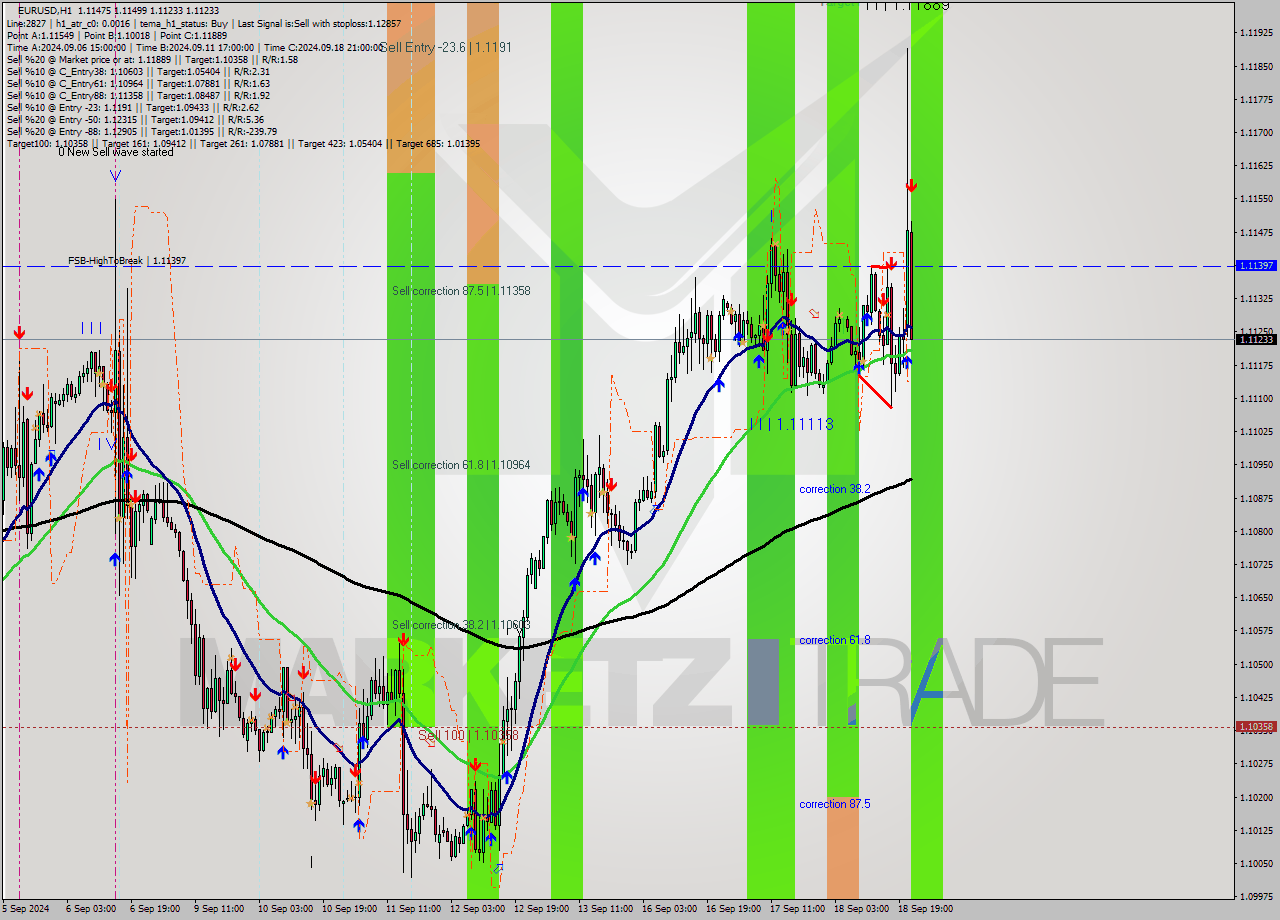This screenshot has height=920, width=1280.
Task: Click the 'Point A:1.11549' info line
Action: click(x=116, y=35)
